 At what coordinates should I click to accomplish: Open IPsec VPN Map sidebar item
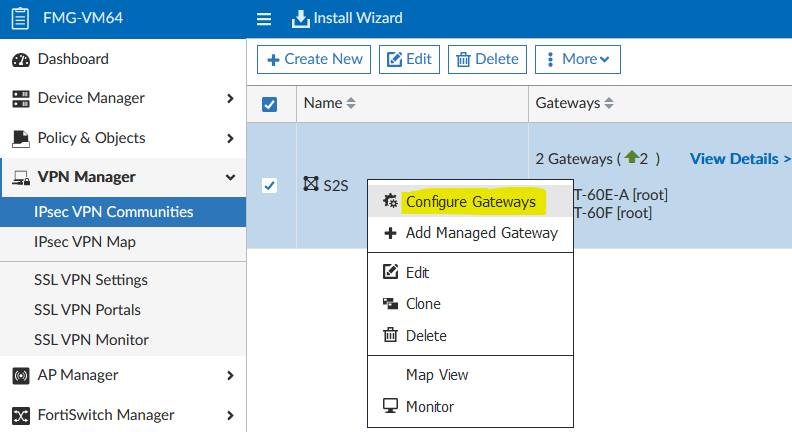[x=85, y=242]
